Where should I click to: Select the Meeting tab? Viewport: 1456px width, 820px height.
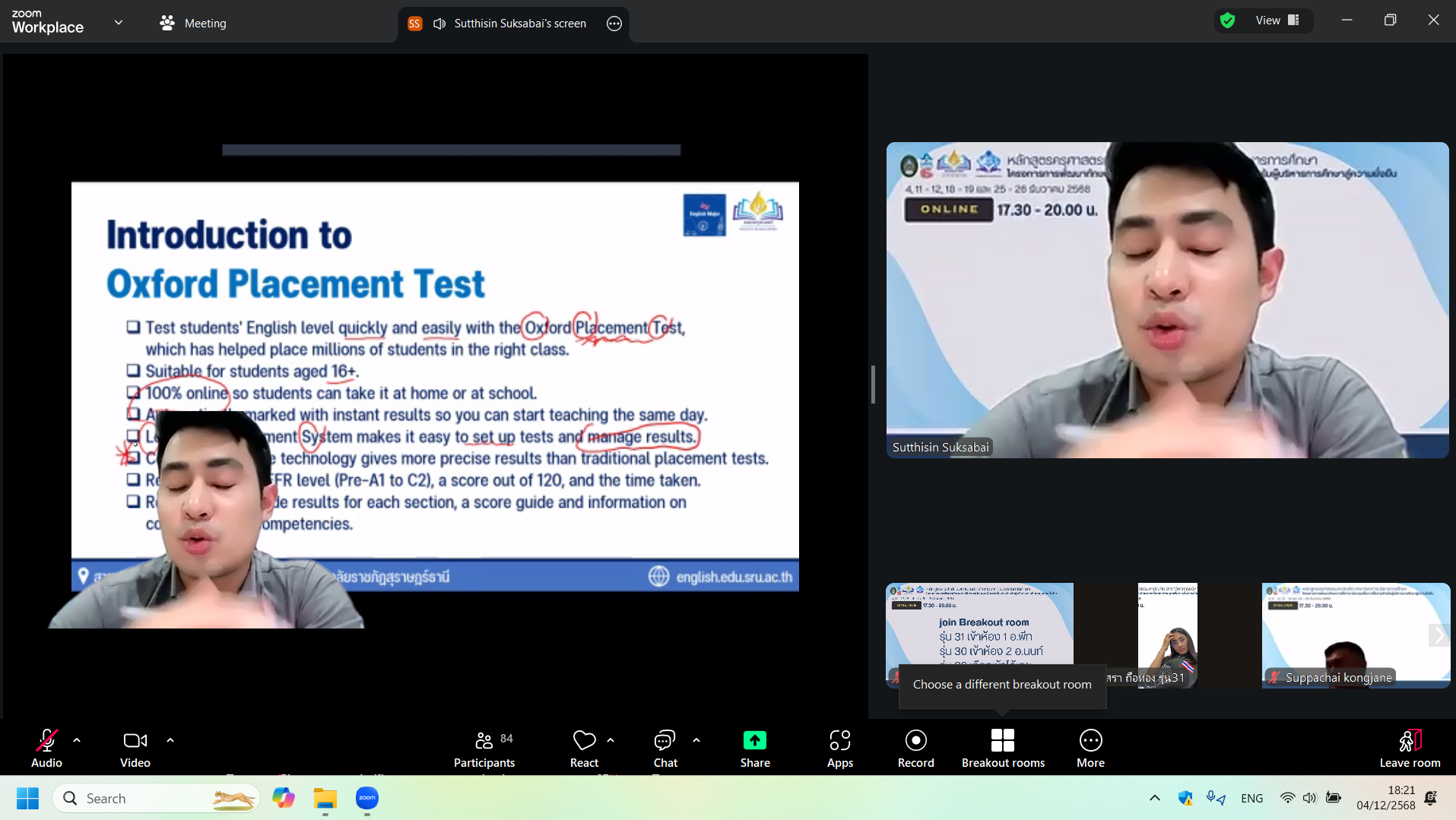click(x=193, y=24)
